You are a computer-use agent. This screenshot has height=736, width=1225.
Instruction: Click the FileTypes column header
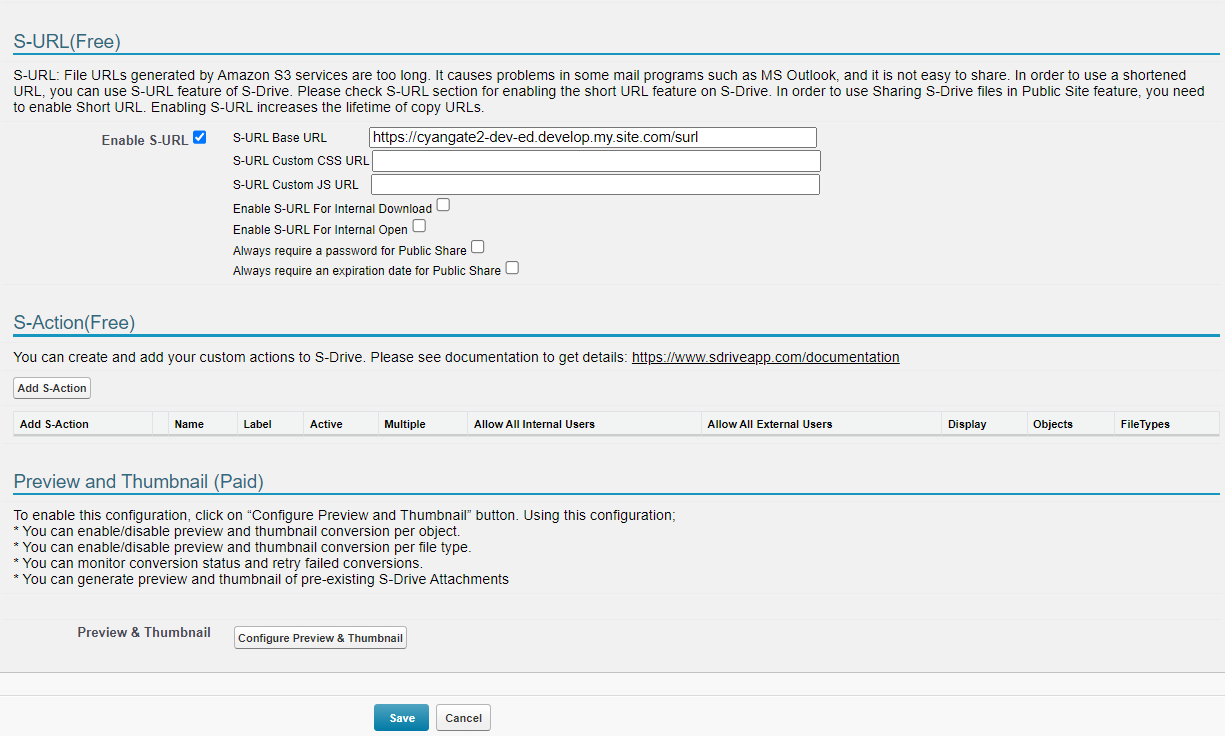pos(1145,424)
